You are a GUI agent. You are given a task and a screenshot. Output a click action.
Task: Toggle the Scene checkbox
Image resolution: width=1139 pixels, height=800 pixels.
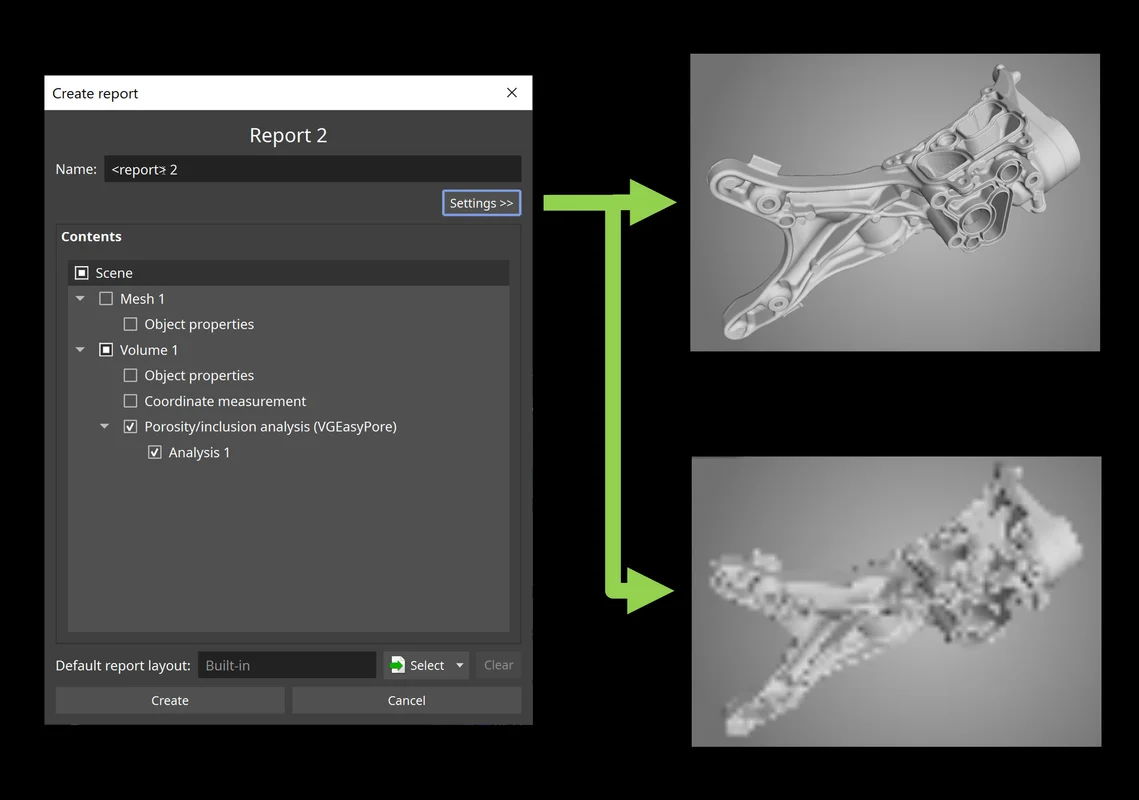coord(82,273)
